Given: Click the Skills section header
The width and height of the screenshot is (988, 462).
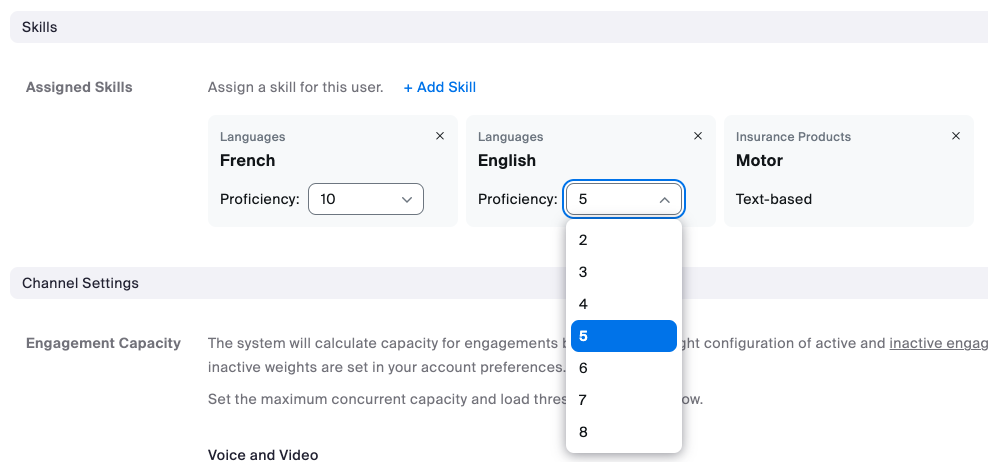Looking at the screenshot, I should 40,27.
